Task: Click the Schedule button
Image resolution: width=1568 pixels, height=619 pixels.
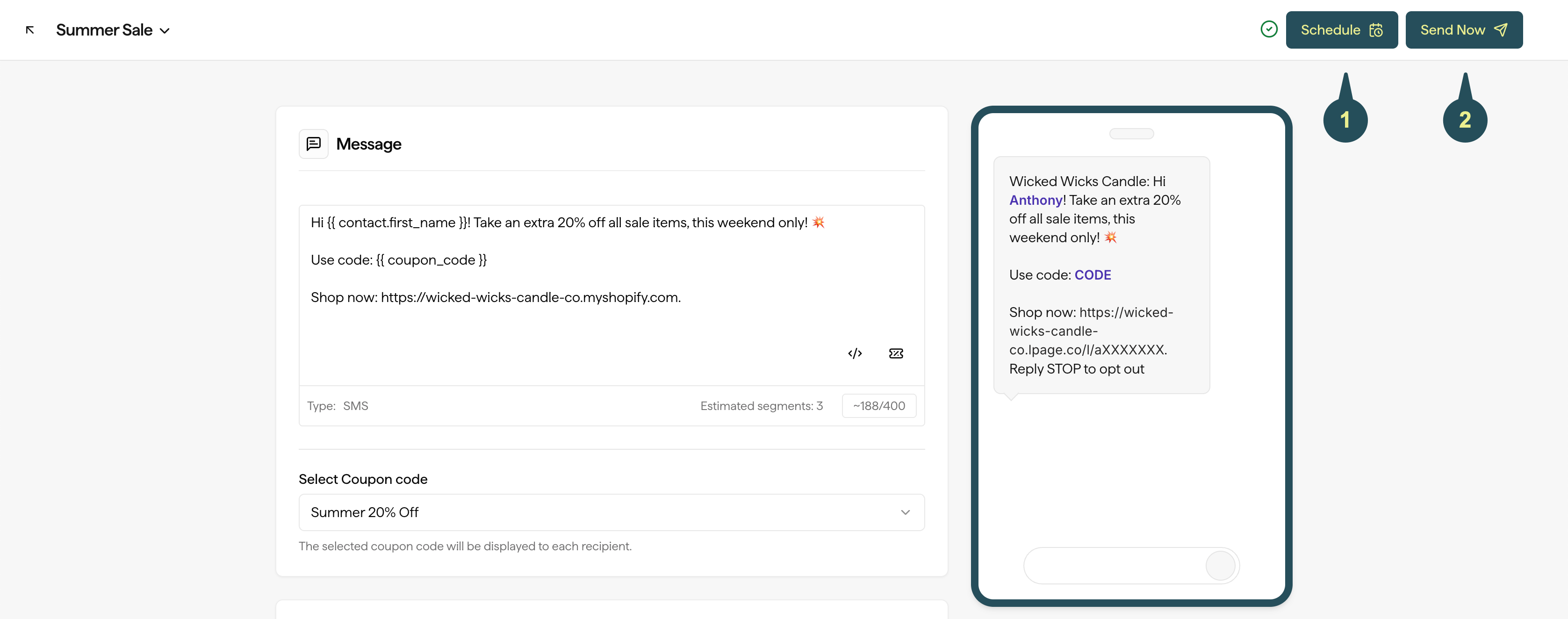Action: pyautogui.click(x=1341, y=30)
